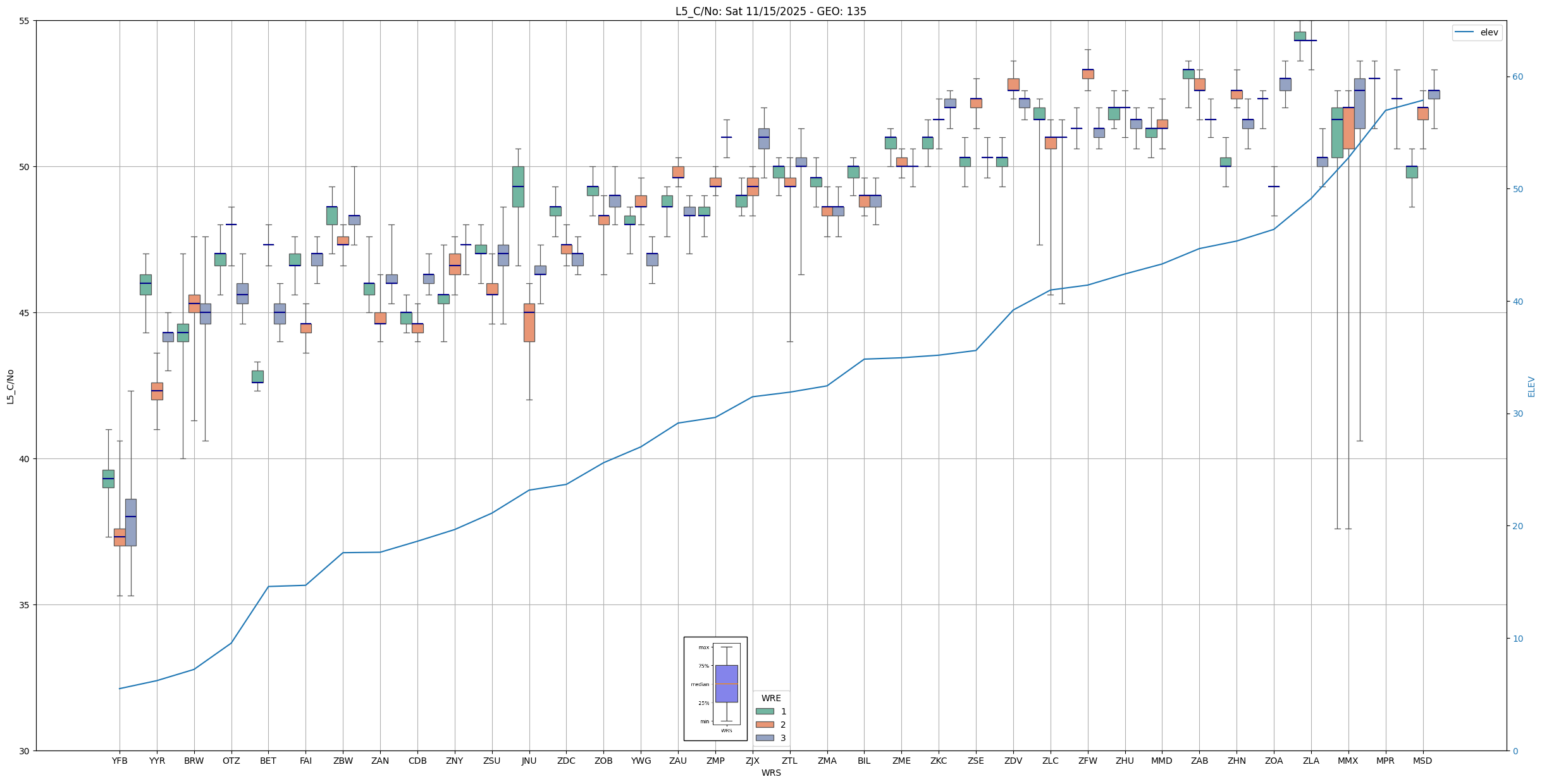
Task: Click the tall orange box above JNU
Action: 529,322
